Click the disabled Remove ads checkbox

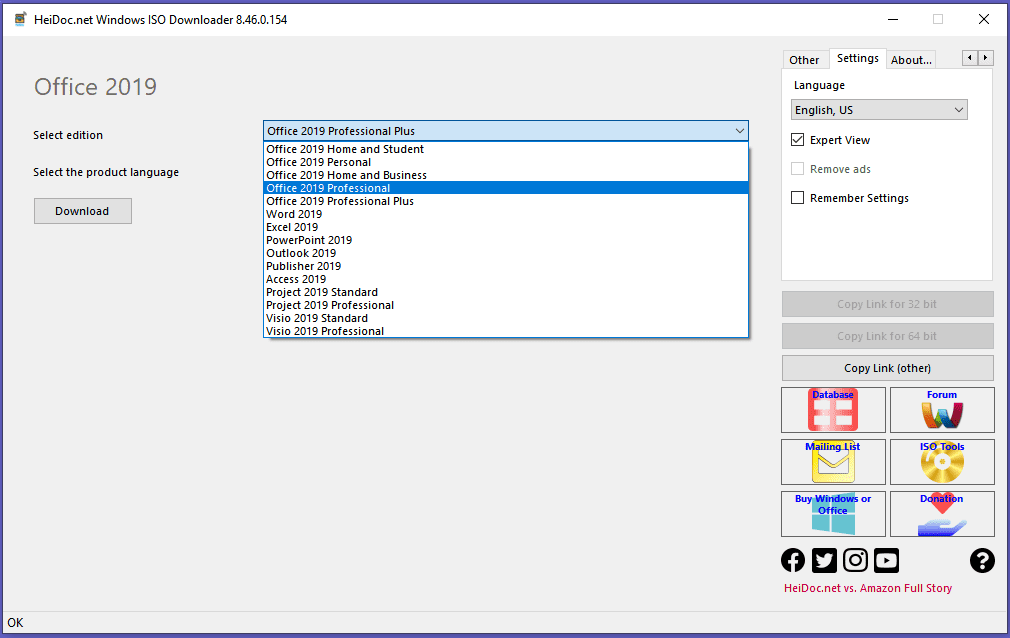[x=797, y=169]
